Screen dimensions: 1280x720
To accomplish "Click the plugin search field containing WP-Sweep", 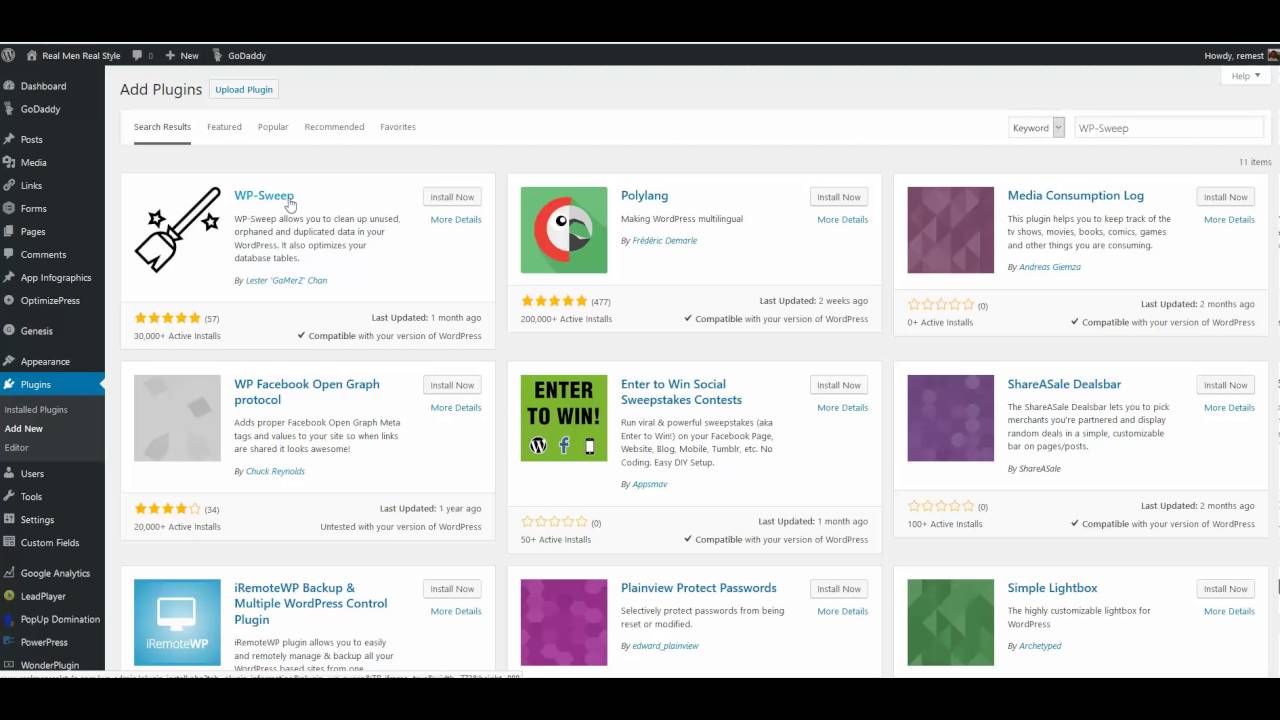I will (1169, 128).
